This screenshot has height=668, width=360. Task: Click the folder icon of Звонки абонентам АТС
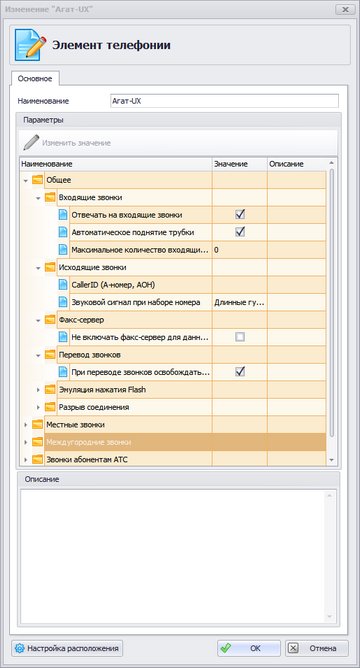(x=37, y=459)
